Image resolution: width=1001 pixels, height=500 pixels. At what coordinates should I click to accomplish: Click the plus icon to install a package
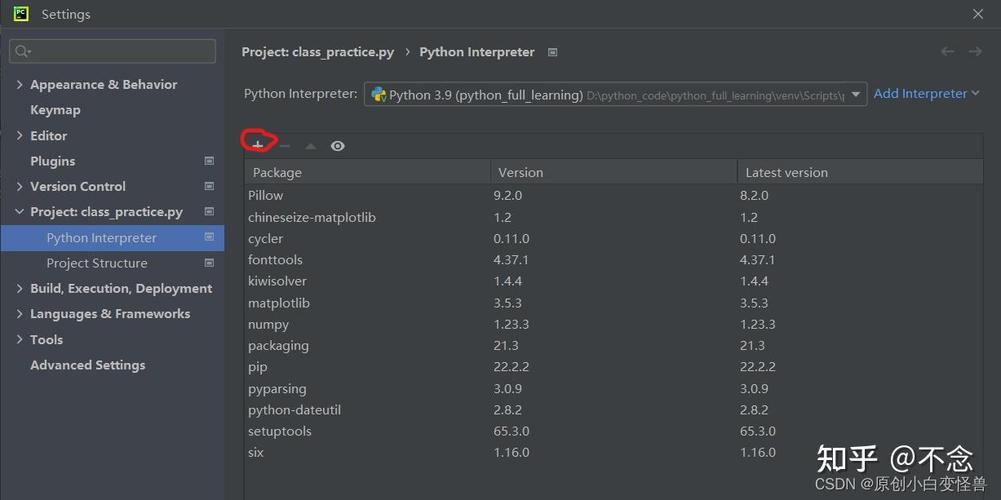(x=258, y=146)
